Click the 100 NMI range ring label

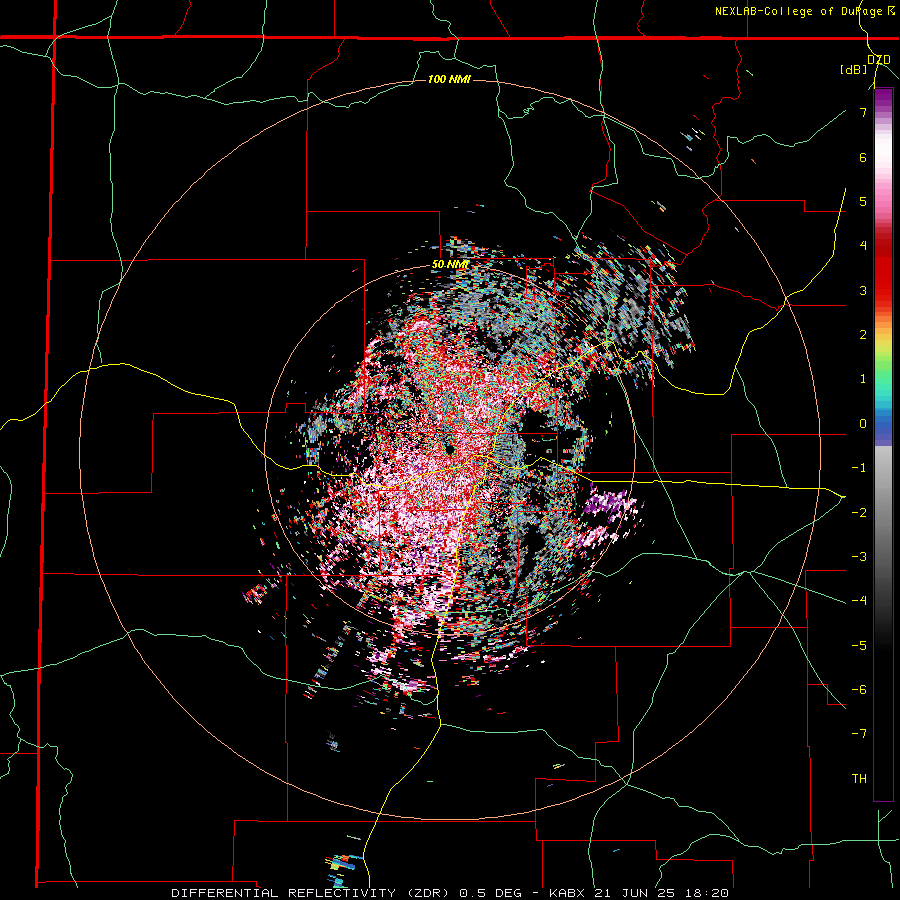tap(449, 79)
